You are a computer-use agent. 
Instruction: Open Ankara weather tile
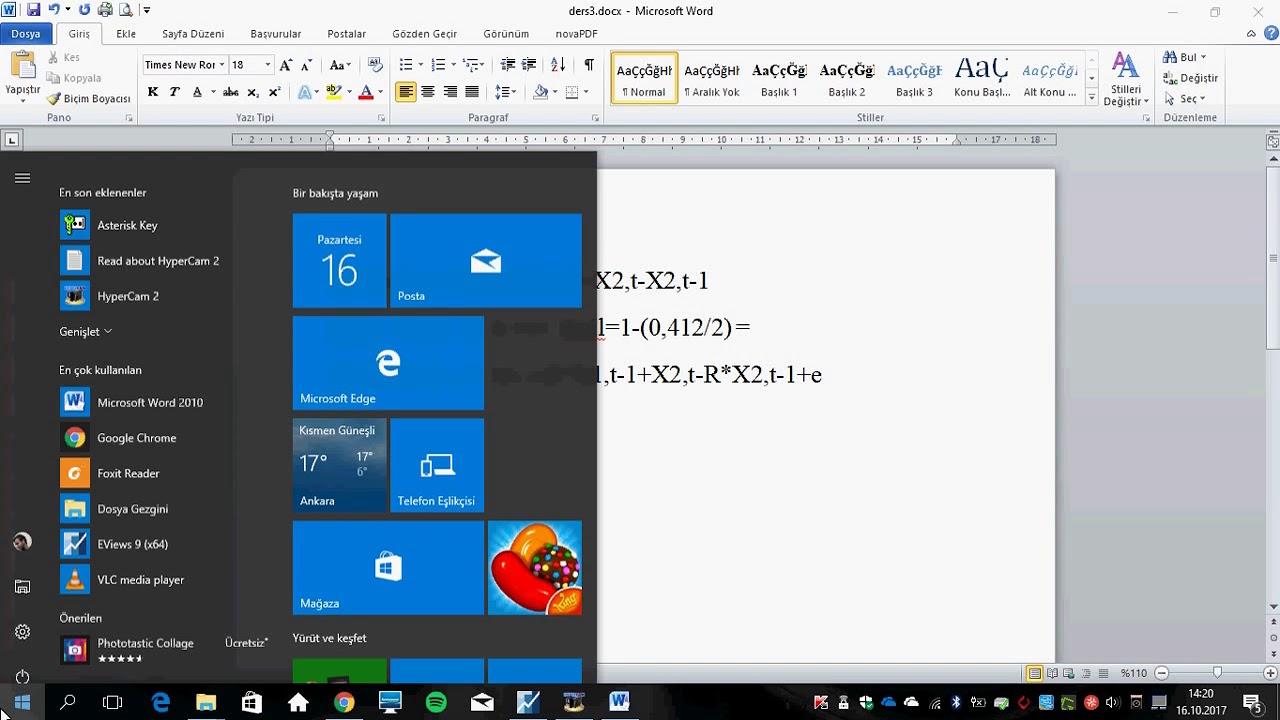click(339, 465)
